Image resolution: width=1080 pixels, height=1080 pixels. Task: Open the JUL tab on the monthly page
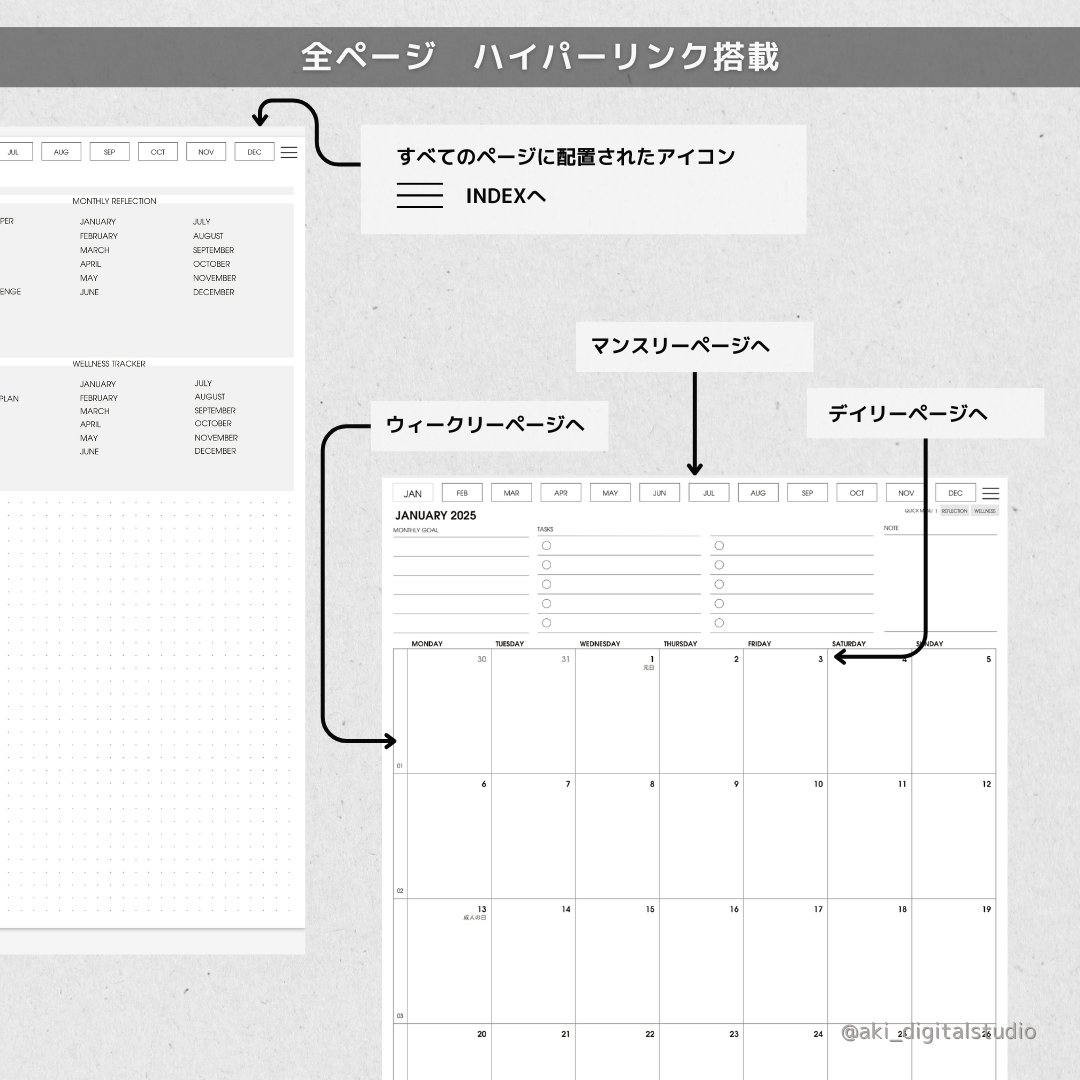(708, 492)
